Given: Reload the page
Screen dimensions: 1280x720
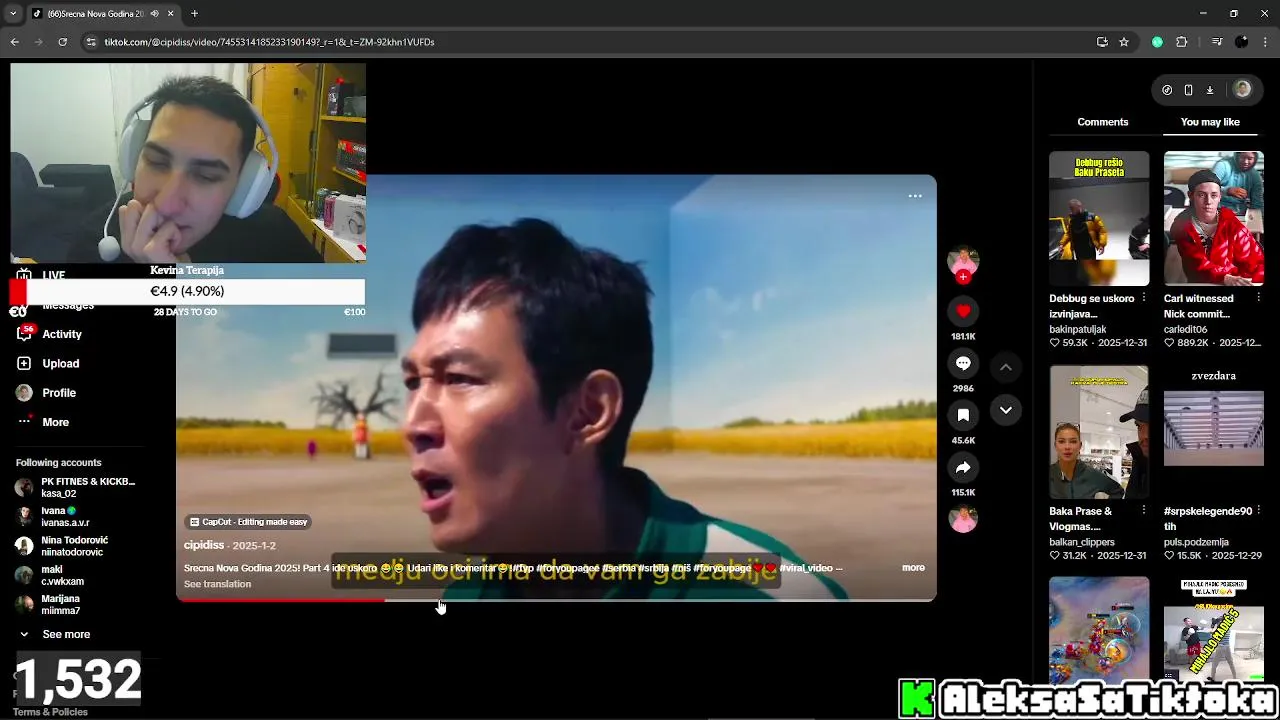Looking at the screenshot, I should [63, 42].
